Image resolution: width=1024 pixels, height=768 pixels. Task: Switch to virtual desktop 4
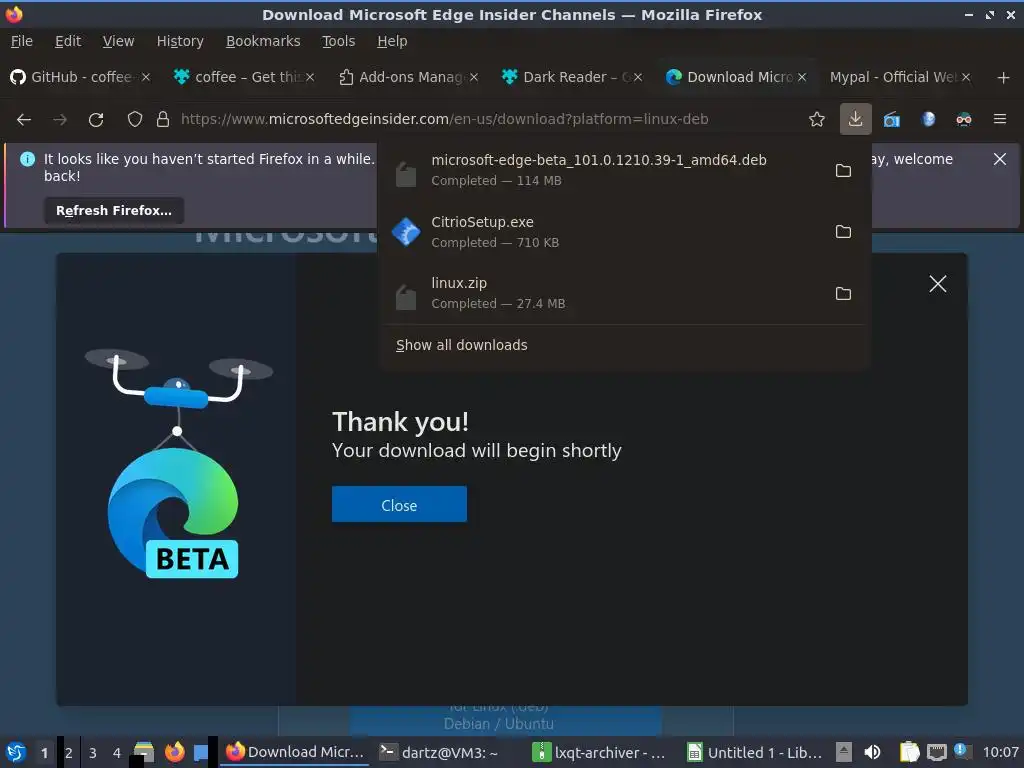click(117, 752)
